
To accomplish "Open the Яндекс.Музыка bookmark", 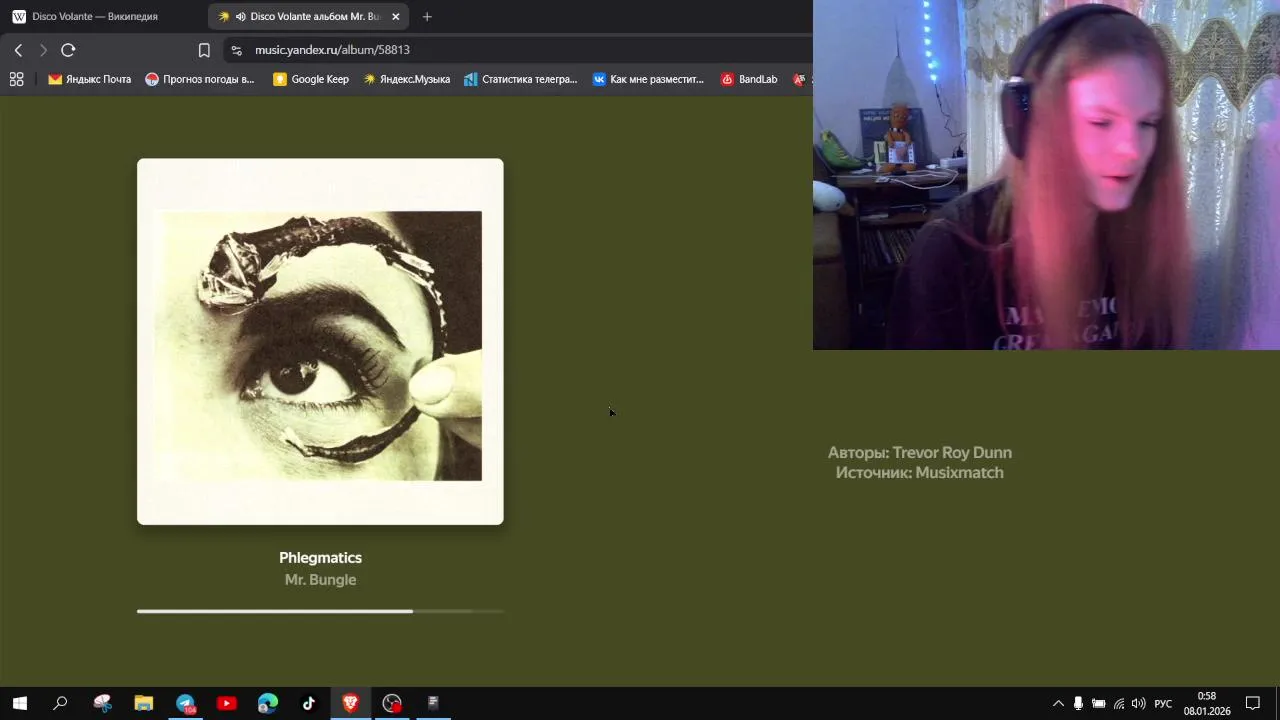I will click(406, 79).
